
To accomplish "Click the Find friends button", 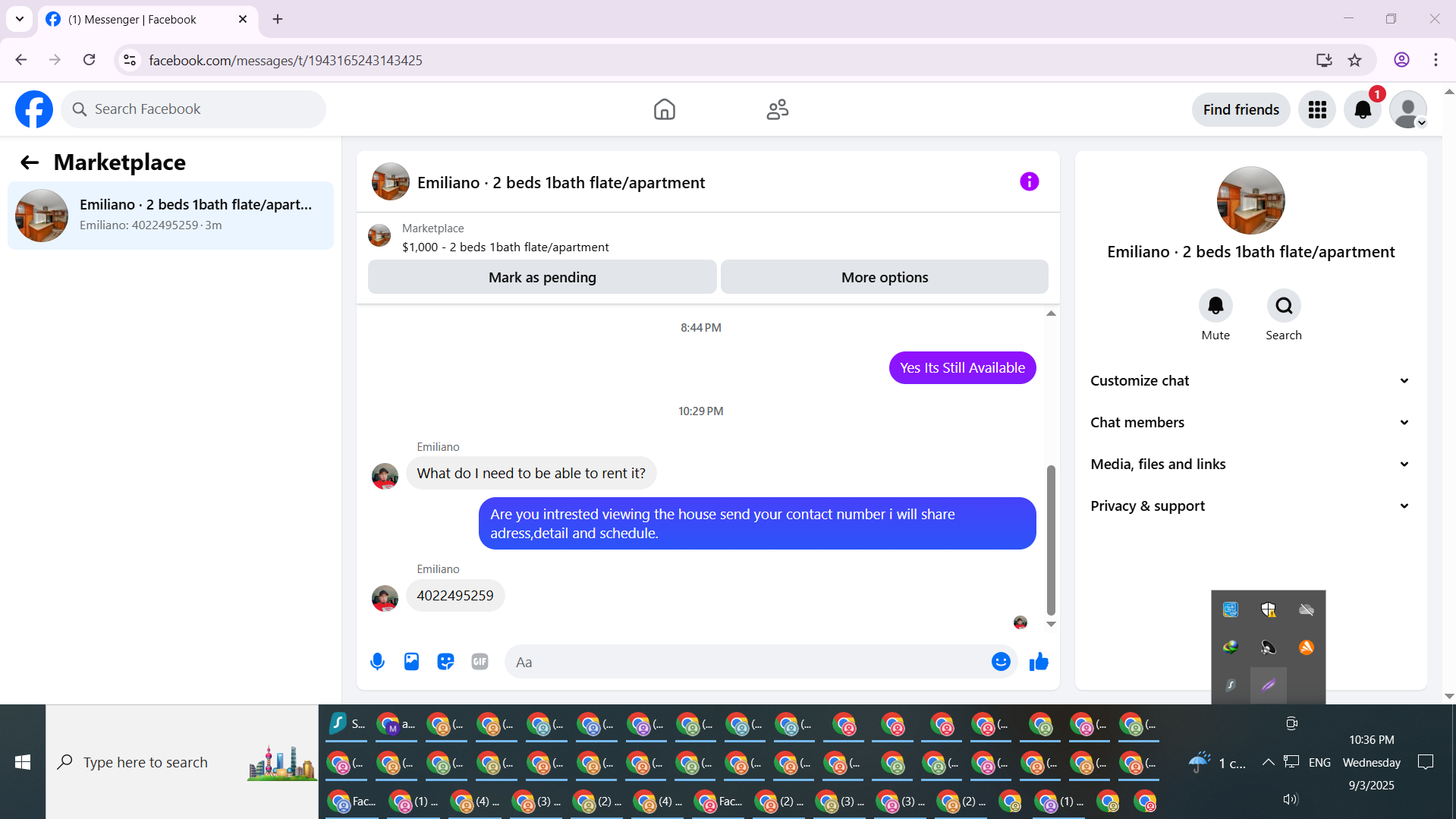I will click(x=1241, y=110).
